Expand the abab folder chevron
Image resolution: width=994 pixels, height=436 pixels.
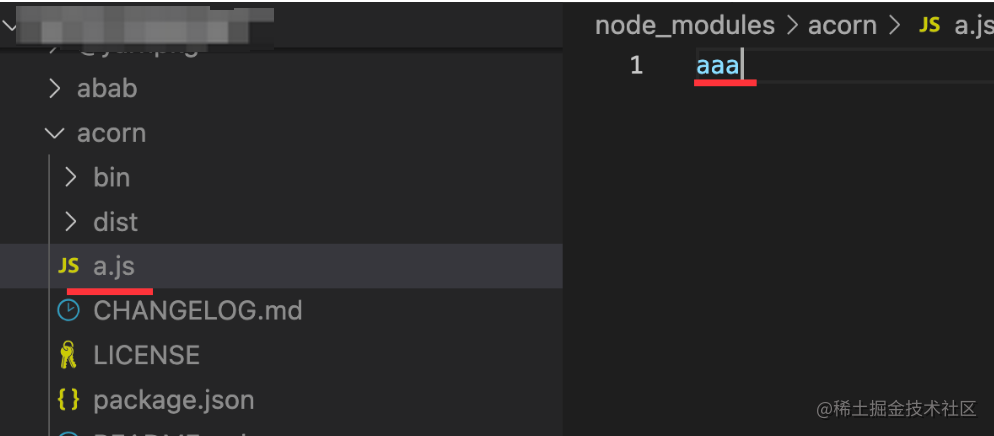[x=54, y=89]
